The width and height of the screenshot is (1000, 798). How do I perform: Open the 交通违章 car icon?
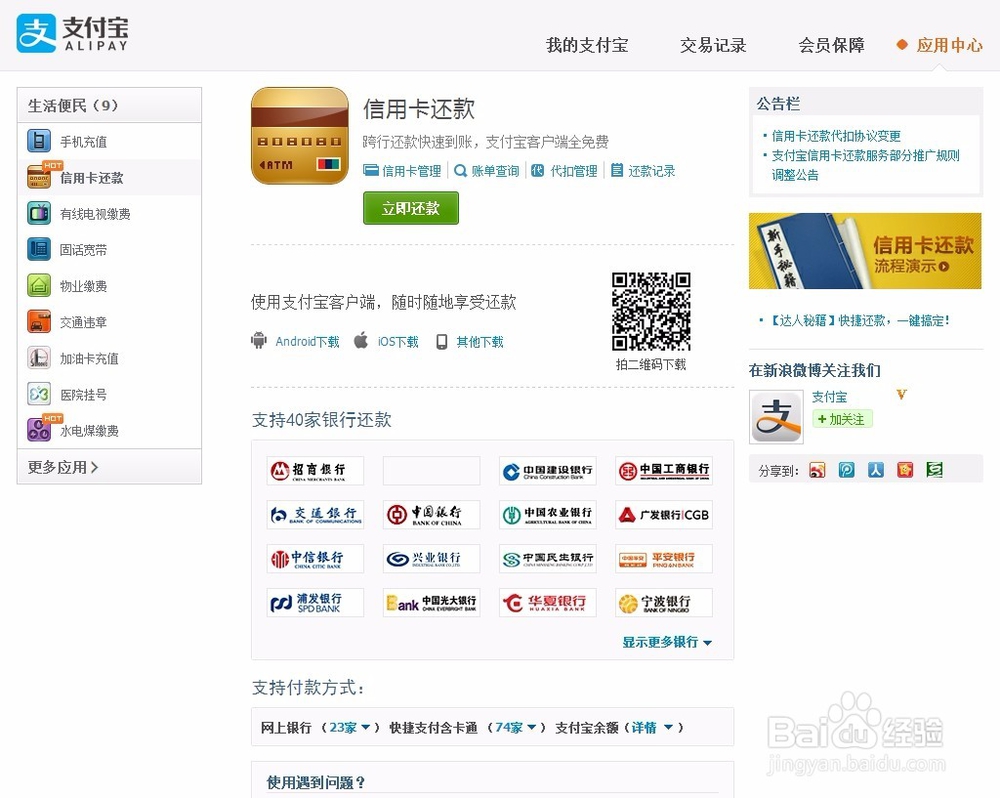39,321
